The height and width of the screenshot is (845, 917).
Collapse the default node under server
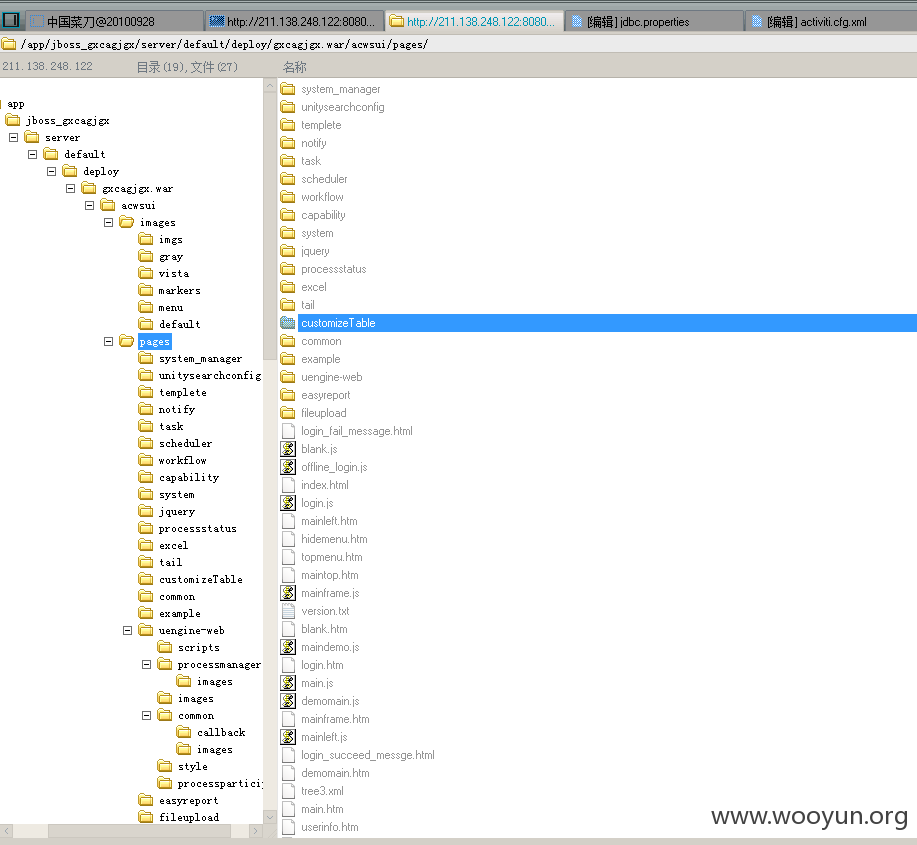click(x=33, y=154)
